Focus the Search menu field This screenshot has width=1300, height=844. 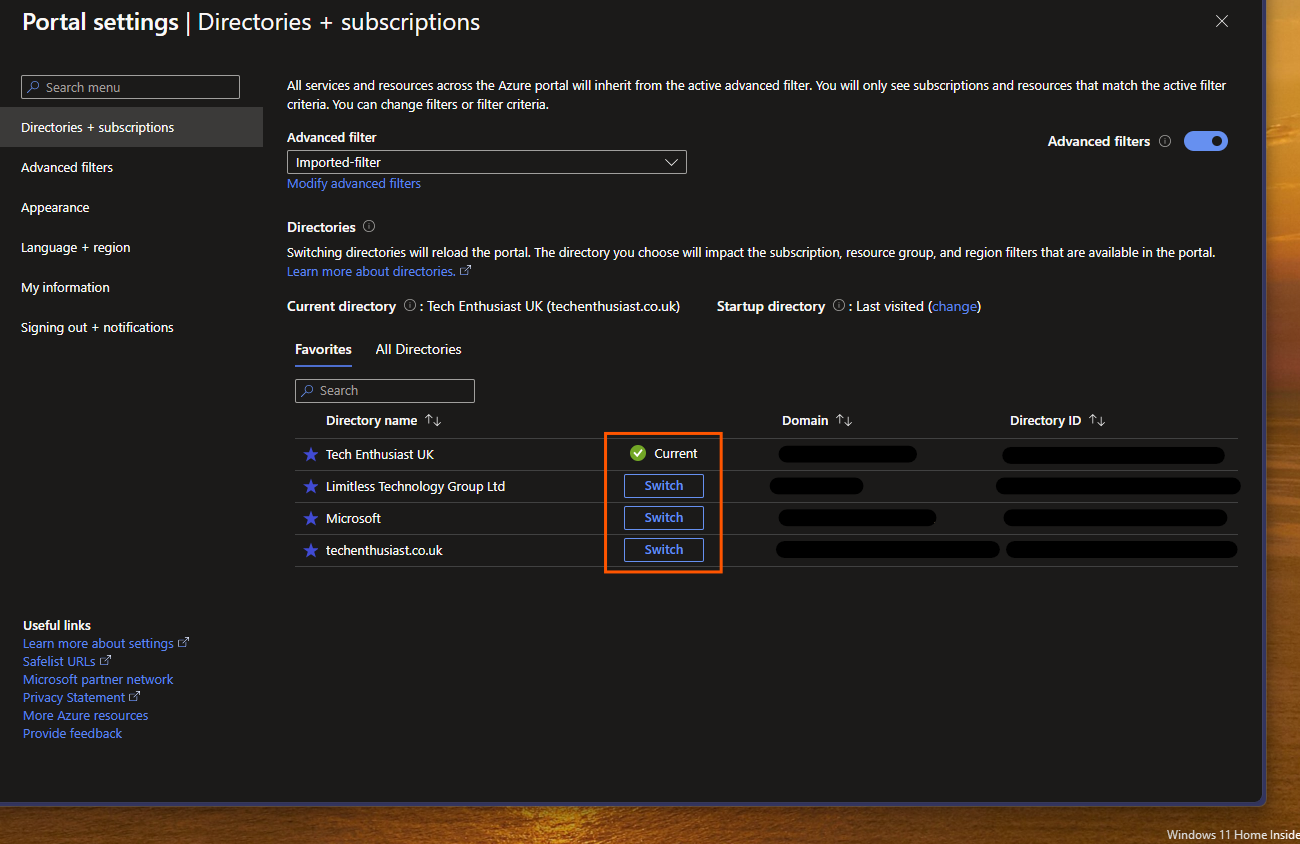point(131,87)
